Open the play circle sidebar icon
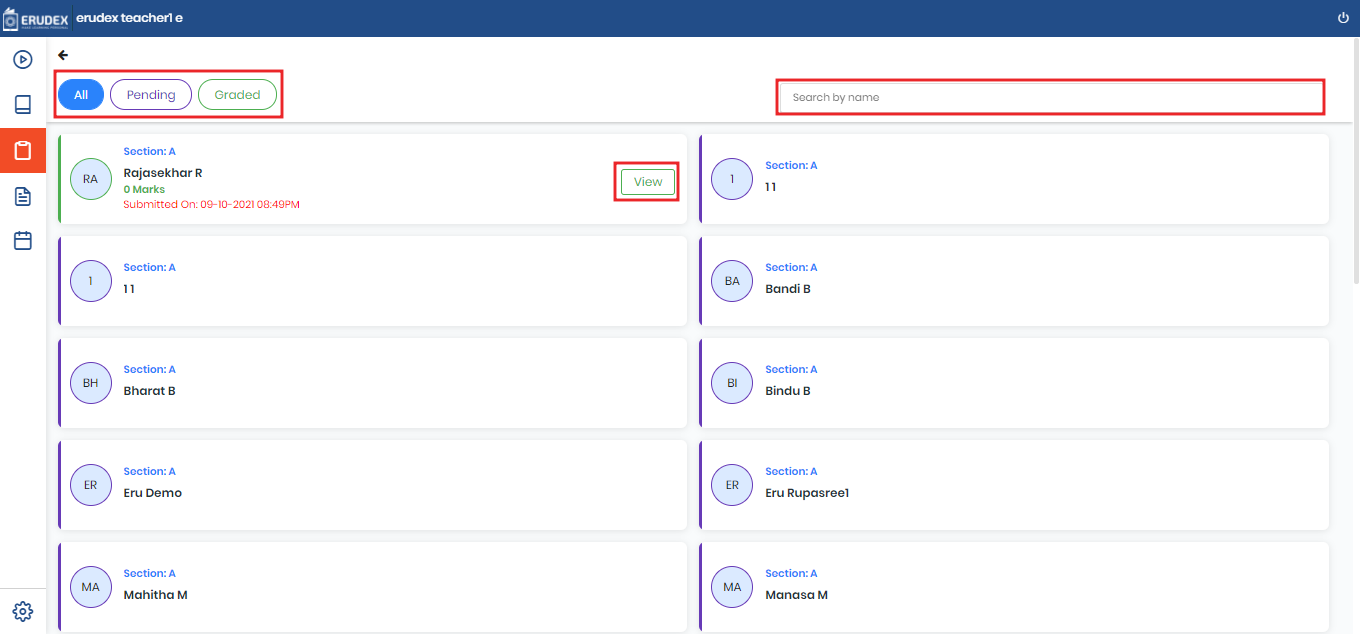This screenshot has width=1360, height=634. pos(23,59)
